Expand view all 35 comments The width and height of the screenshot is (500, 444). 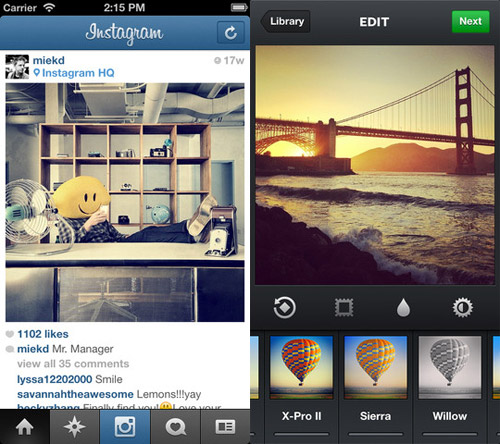pos(73,364)
